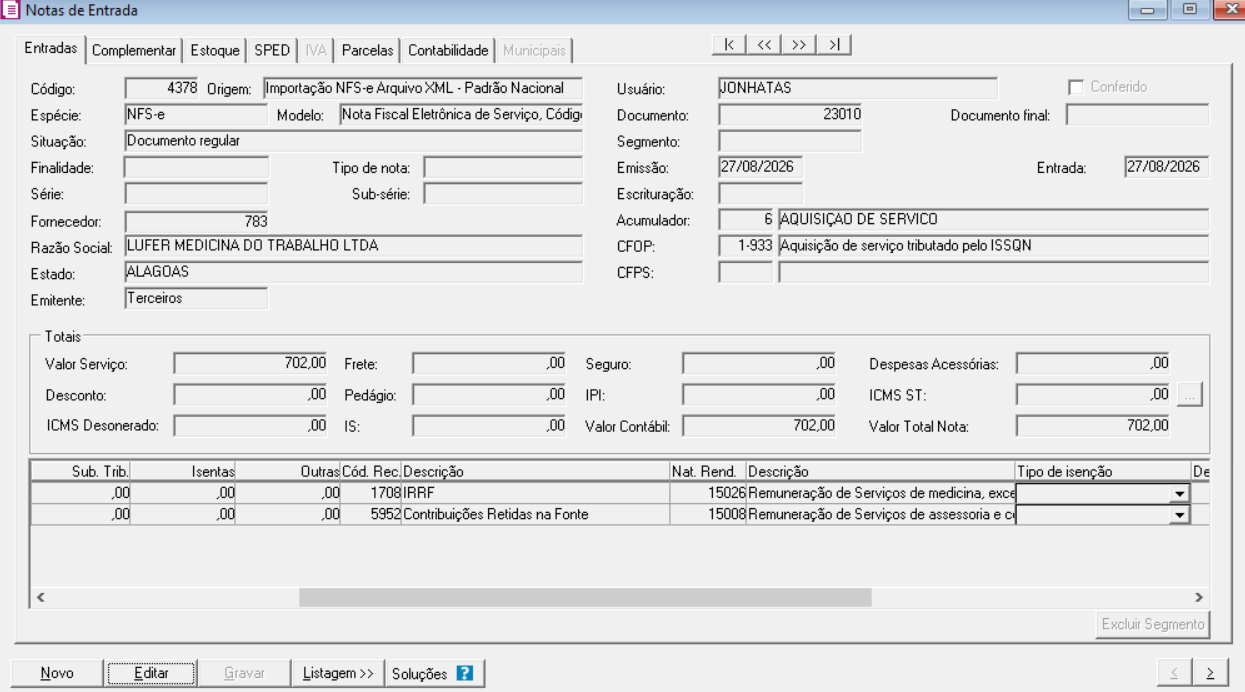1245x692 pixels.
Task: Open the Parcelas tab
Action: coord(367,50)
